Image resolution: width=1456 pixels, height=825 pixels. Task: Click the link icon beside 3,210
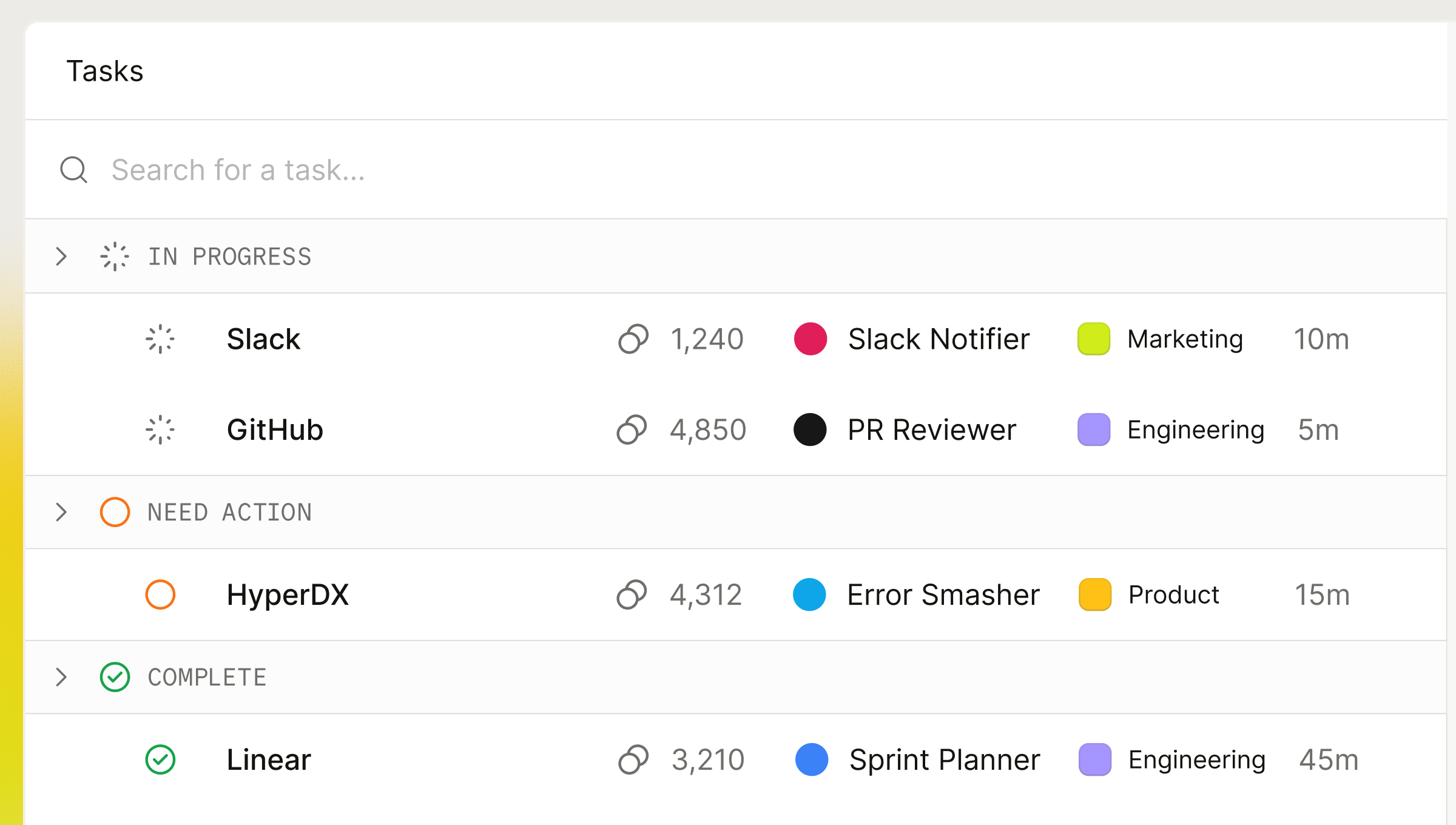633,759
